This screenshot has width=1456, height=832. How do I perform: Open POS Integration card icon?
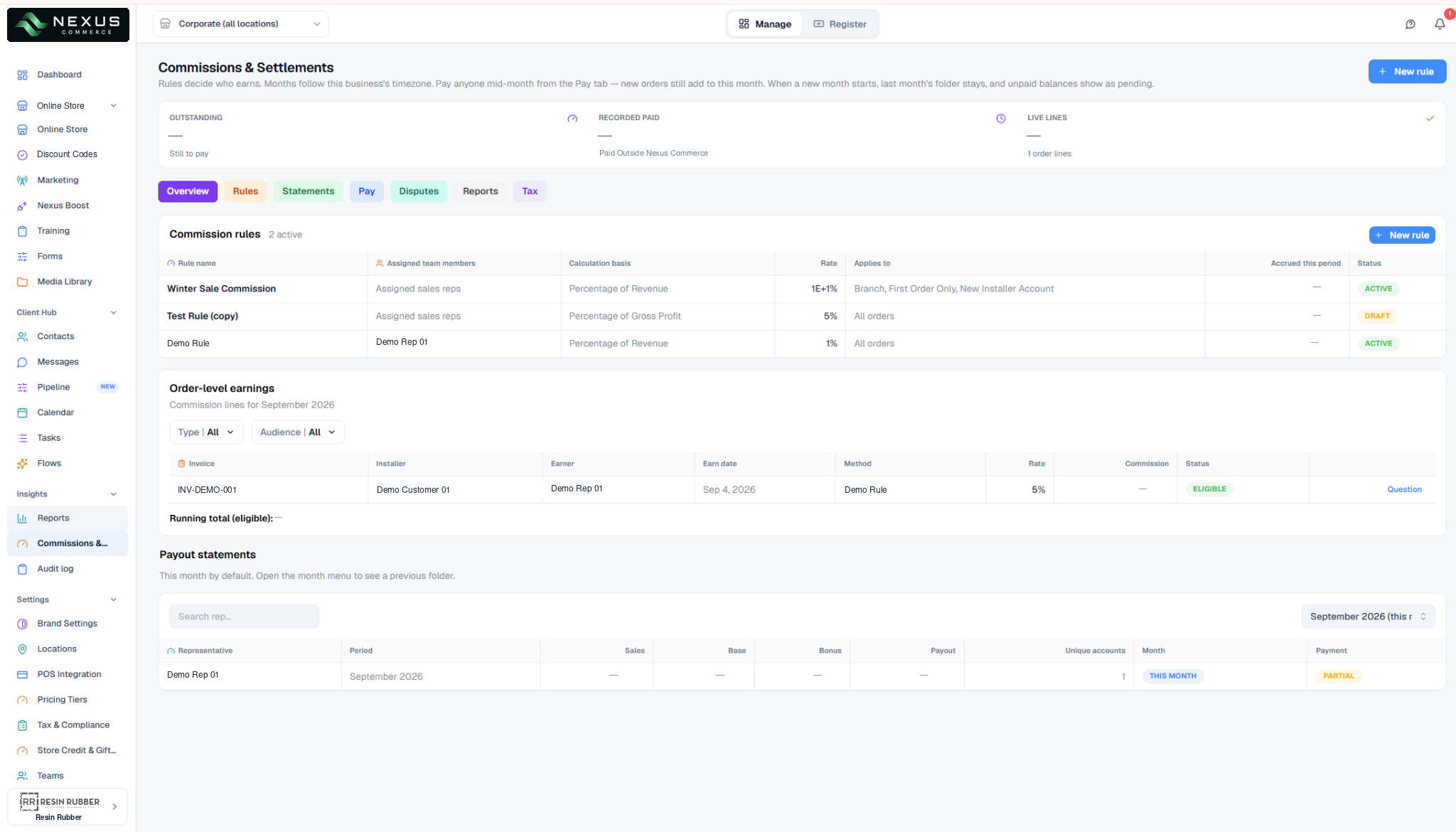click(22, 674)
